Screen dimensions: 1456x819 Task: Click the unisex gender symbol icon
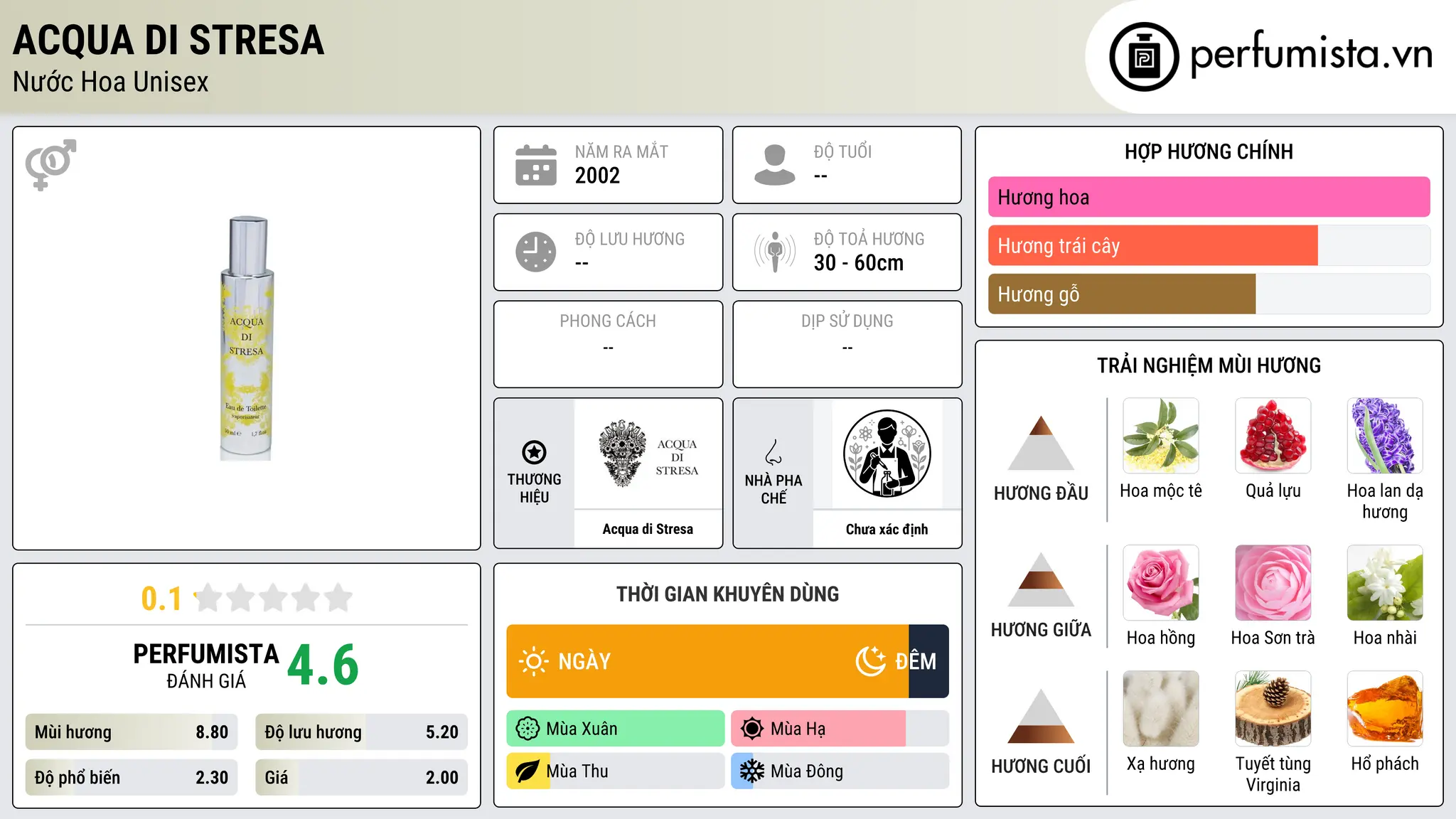50,164
